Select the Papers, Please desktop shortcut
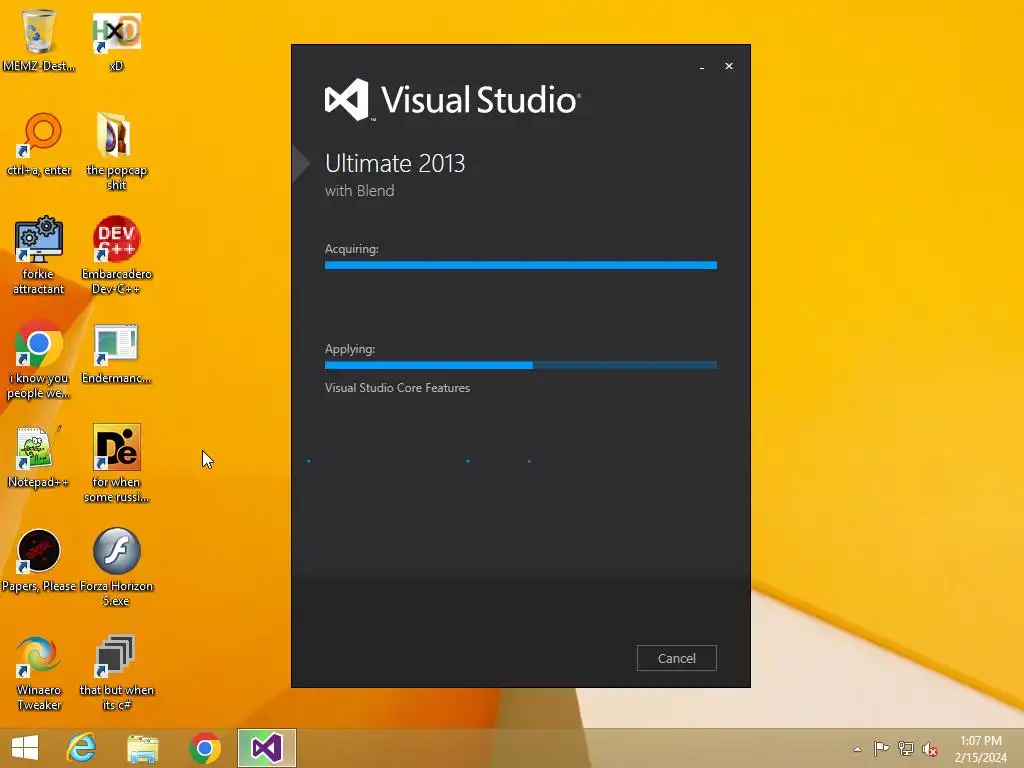Viewport: 1024px width, 768px height. coord(39,560)
